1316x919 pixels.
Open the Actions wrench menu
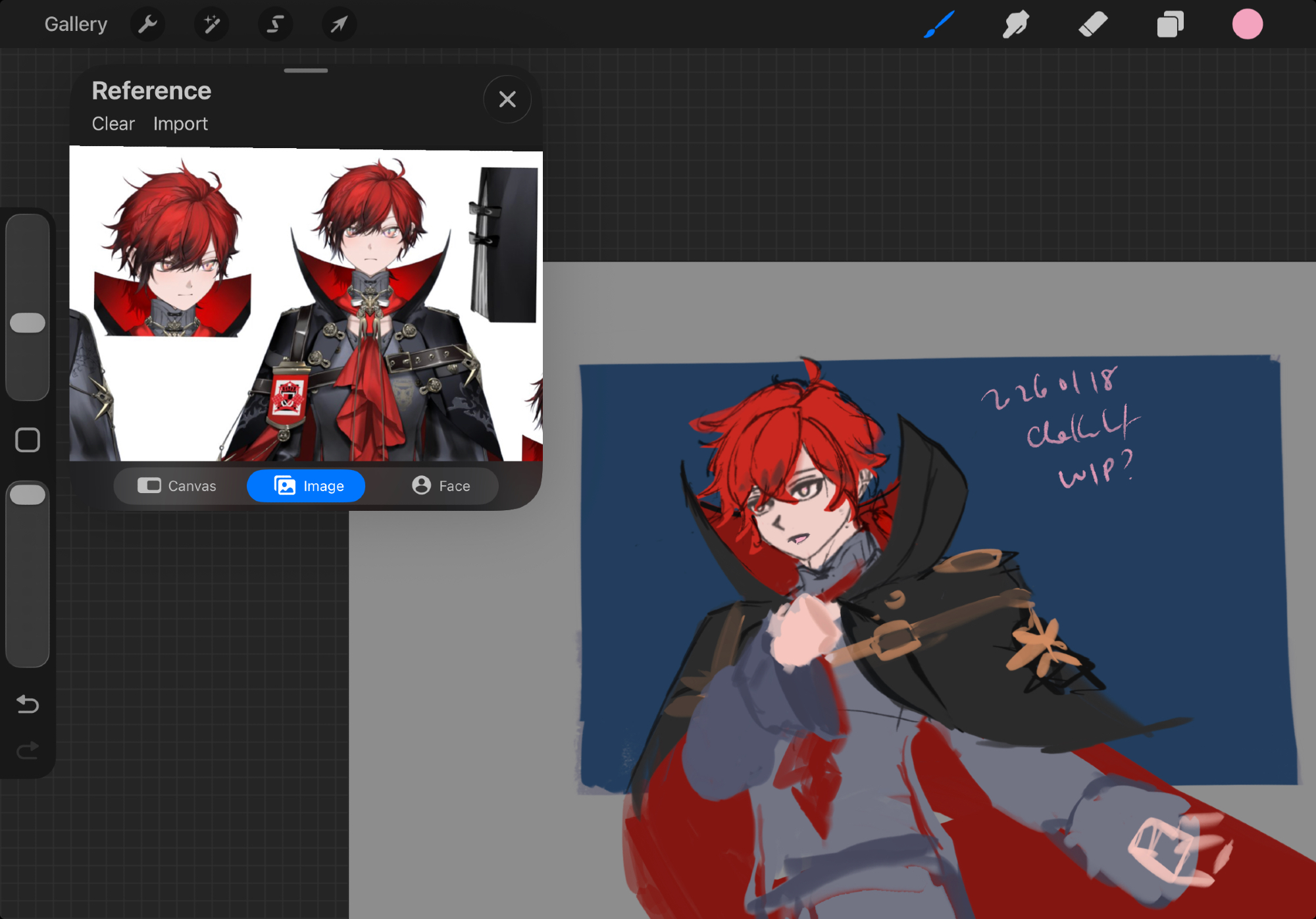tap(147, 24)
